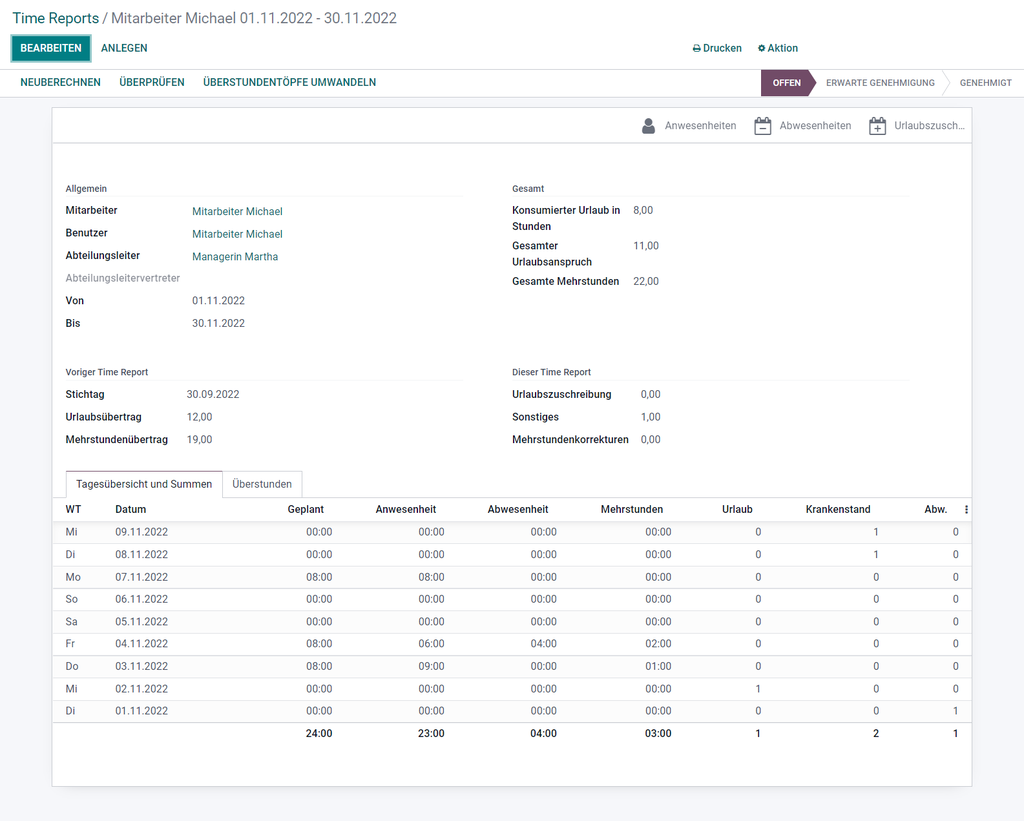Open the Urlaubszusch... smart button
The image size is (1024, 821).
[916, 125]
